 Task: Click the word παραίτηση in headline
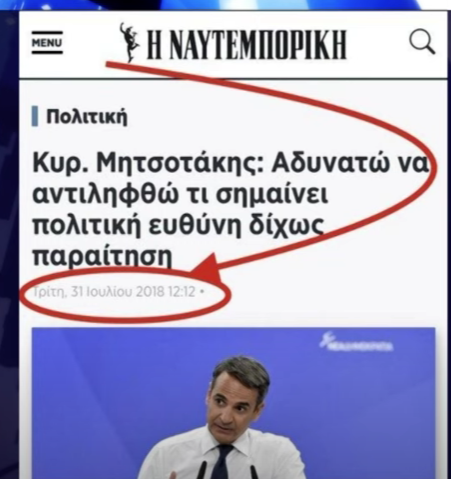click(x=102, y=257)
